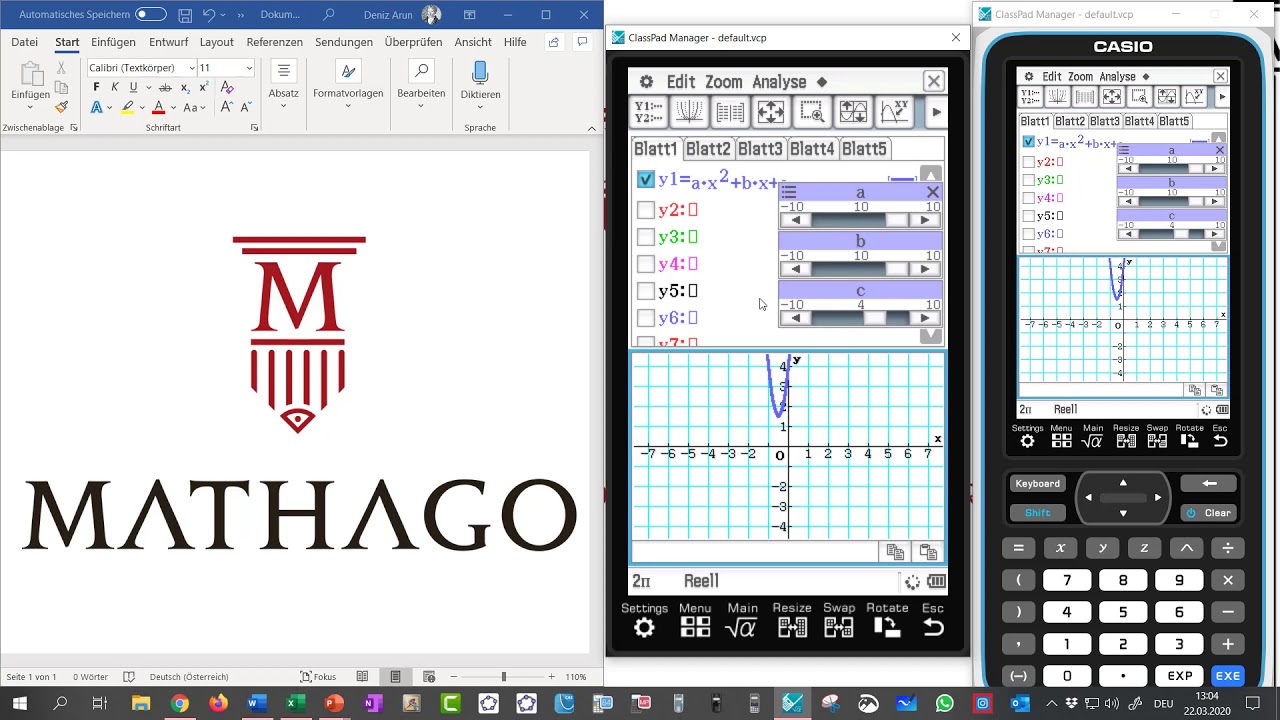Switch to Blatt2 sheet tab in ClassPad
Image resolution: width=1280 pixels, height=720 pixels.
pyautogui.click(x=708, y=149)
